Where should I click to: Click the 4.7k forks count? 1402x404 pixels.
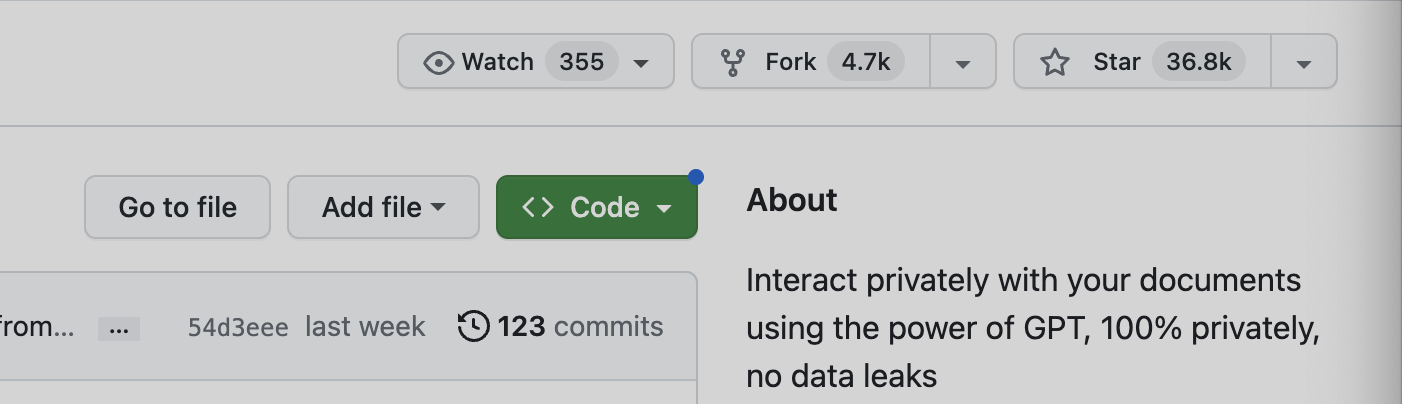(x=865, y=63)
